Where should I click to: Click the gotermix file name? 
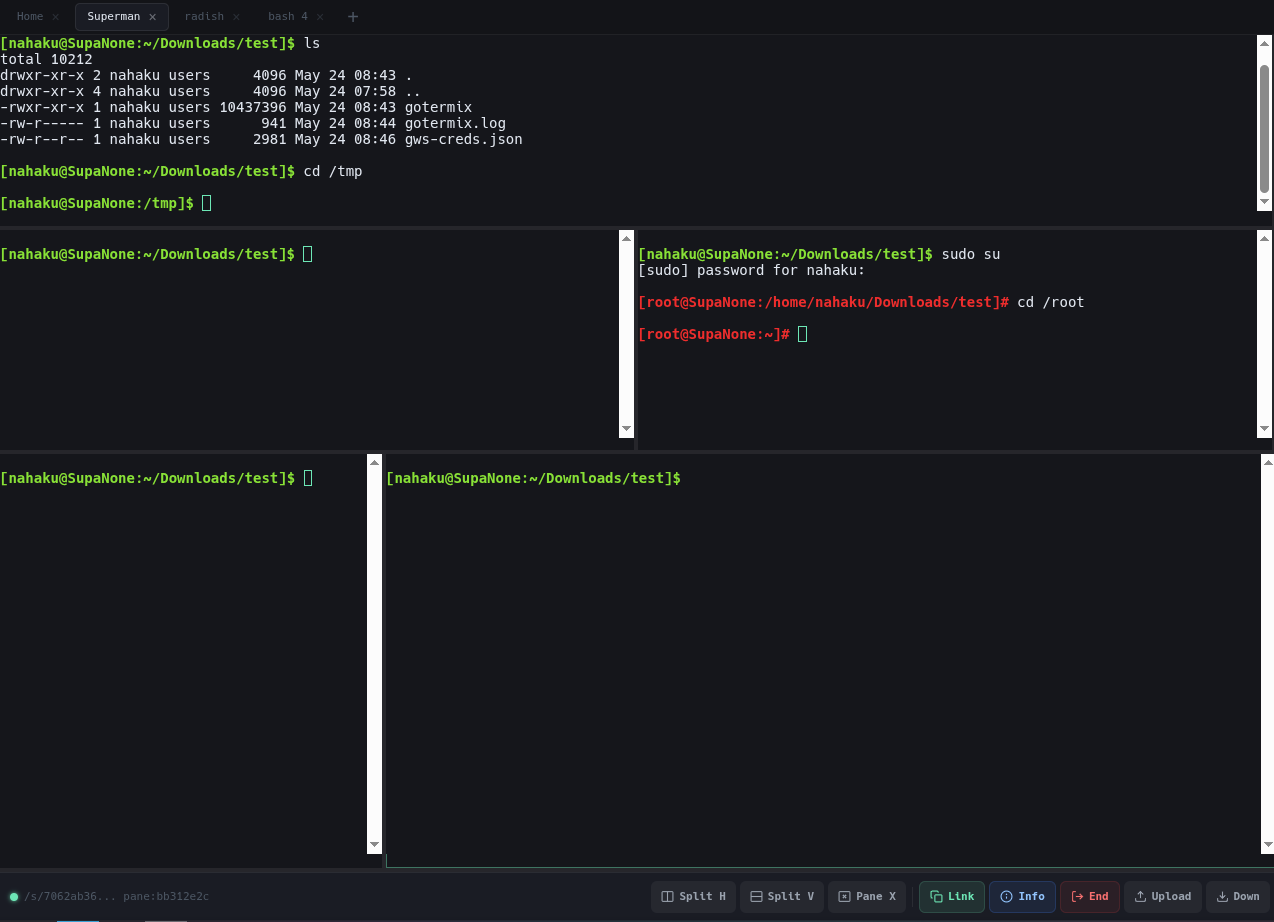438,107
